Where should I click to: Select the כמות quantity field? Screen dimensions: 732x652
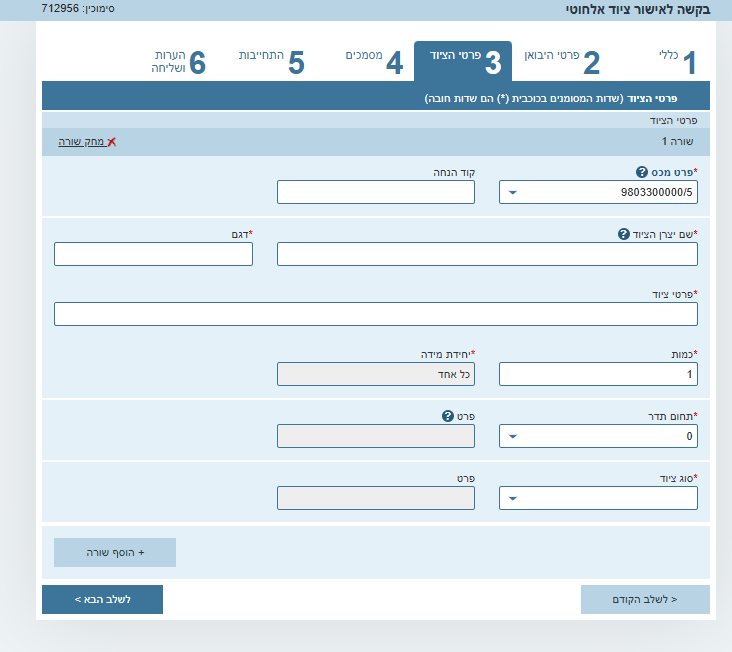coord(598,374)
